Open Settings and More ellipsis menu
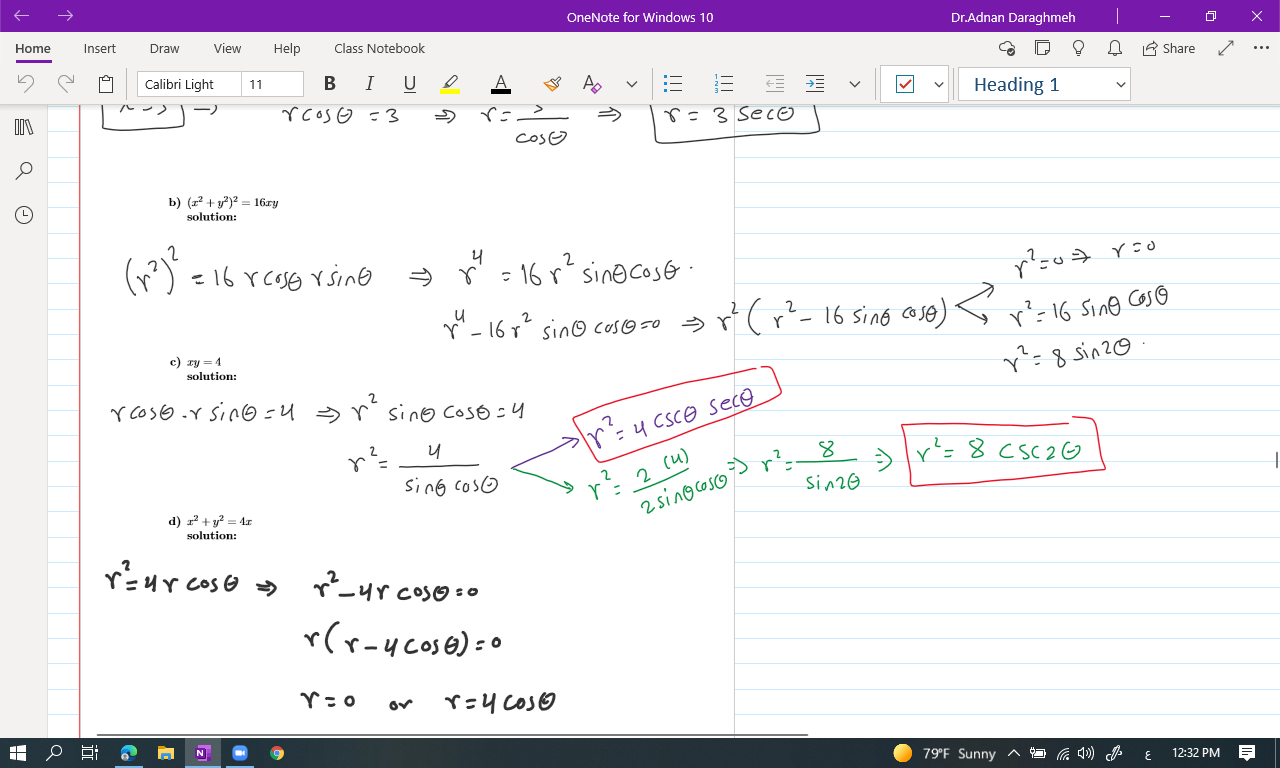The height and width of the screenshot is (768, 1280). click(1260, 48)
